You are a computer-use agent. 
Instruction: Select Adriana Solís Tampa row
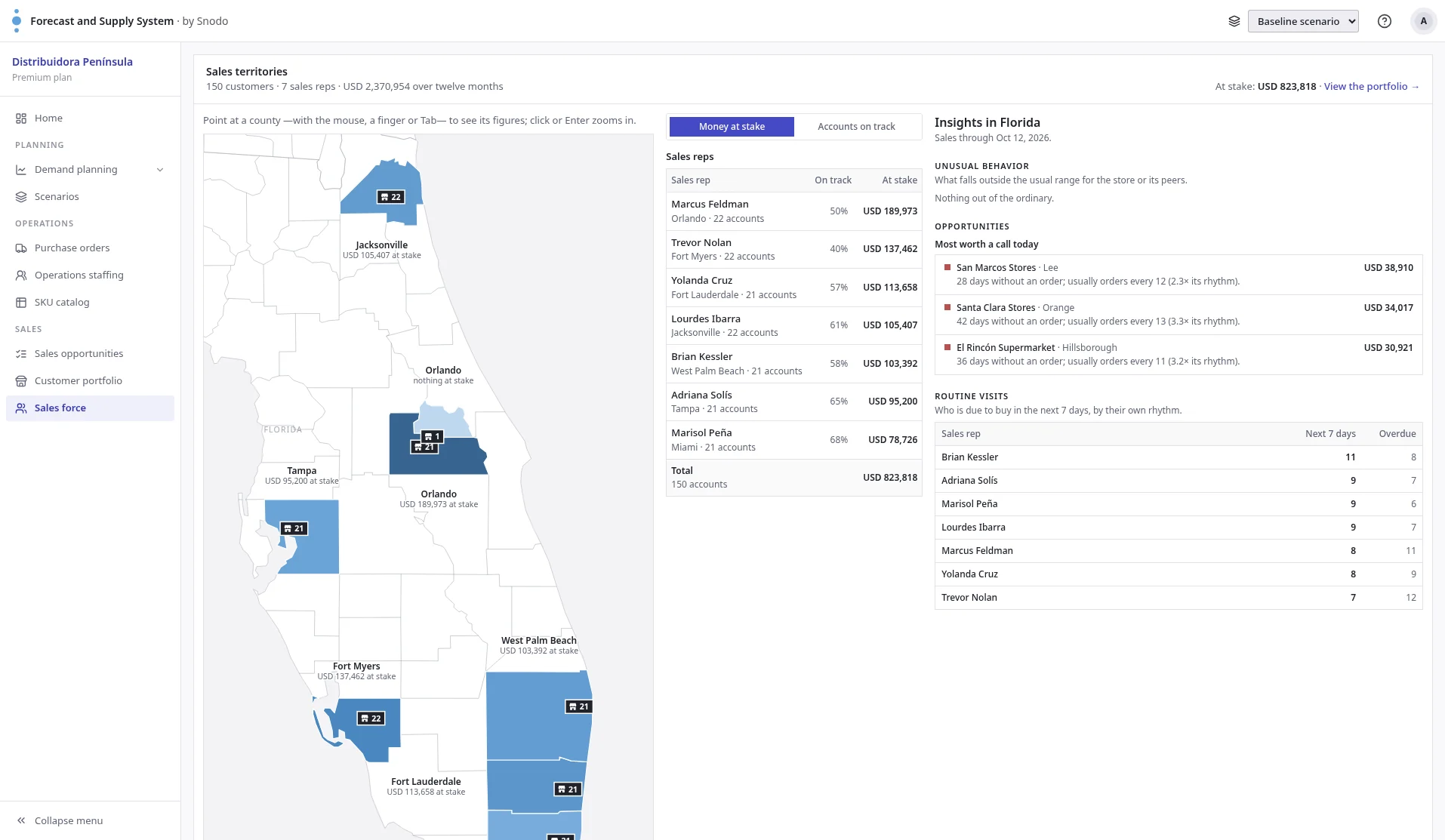tap(793, 402)
